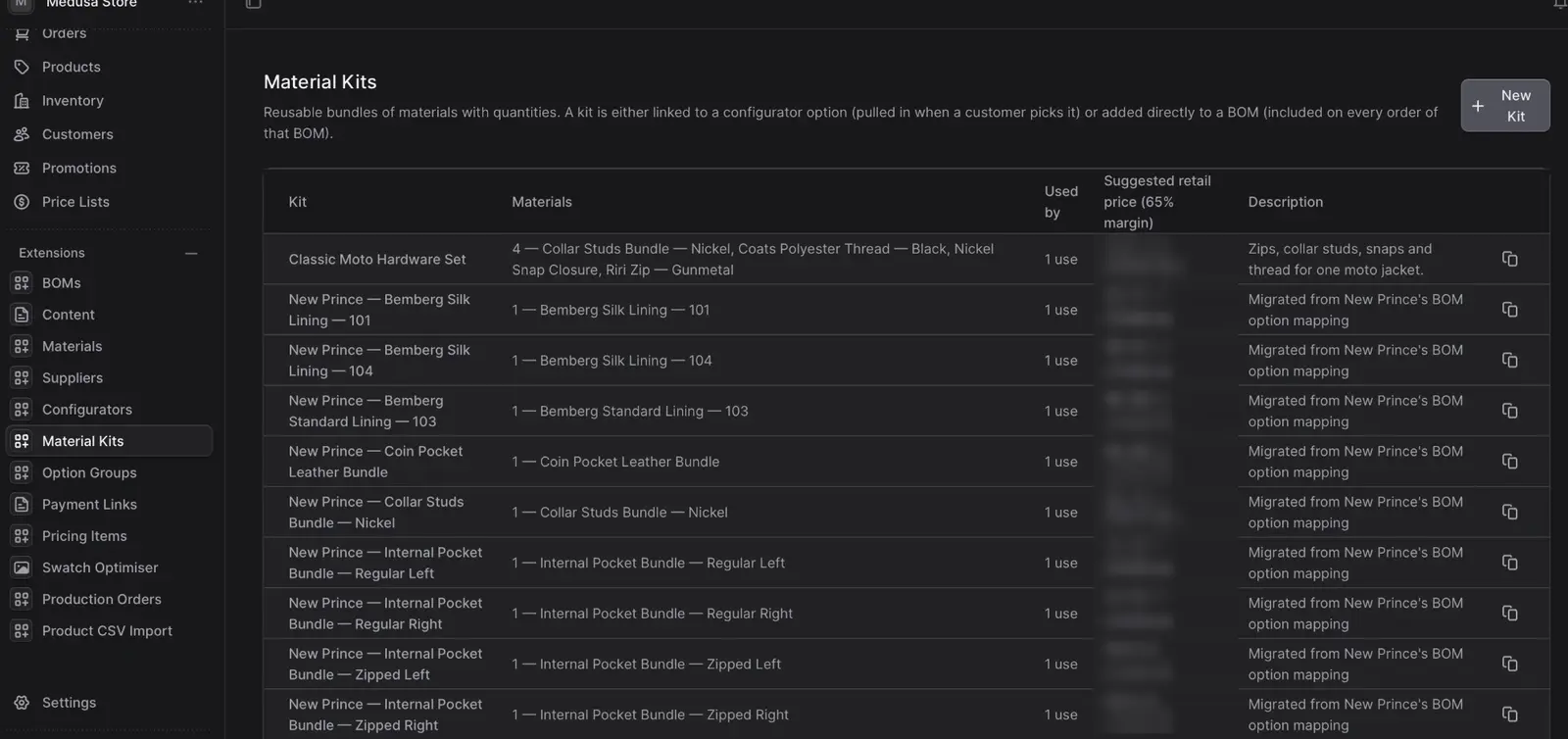Copy the Bemberg Silk Lining — 101 kit
The image size is (1568, 739).
[1510, 310]
